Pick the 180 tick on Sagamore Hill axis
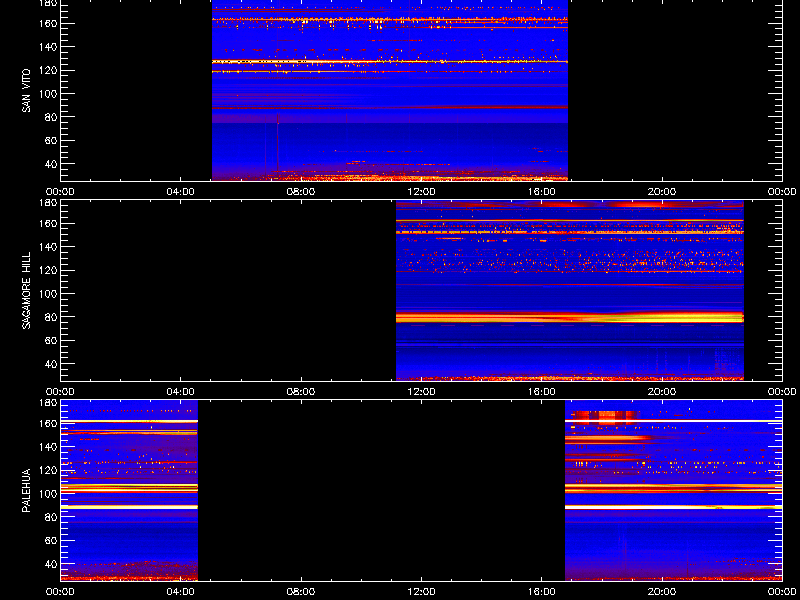Image resolution: width=800 pixels, height=600 pixels. (x=49, y=203)
